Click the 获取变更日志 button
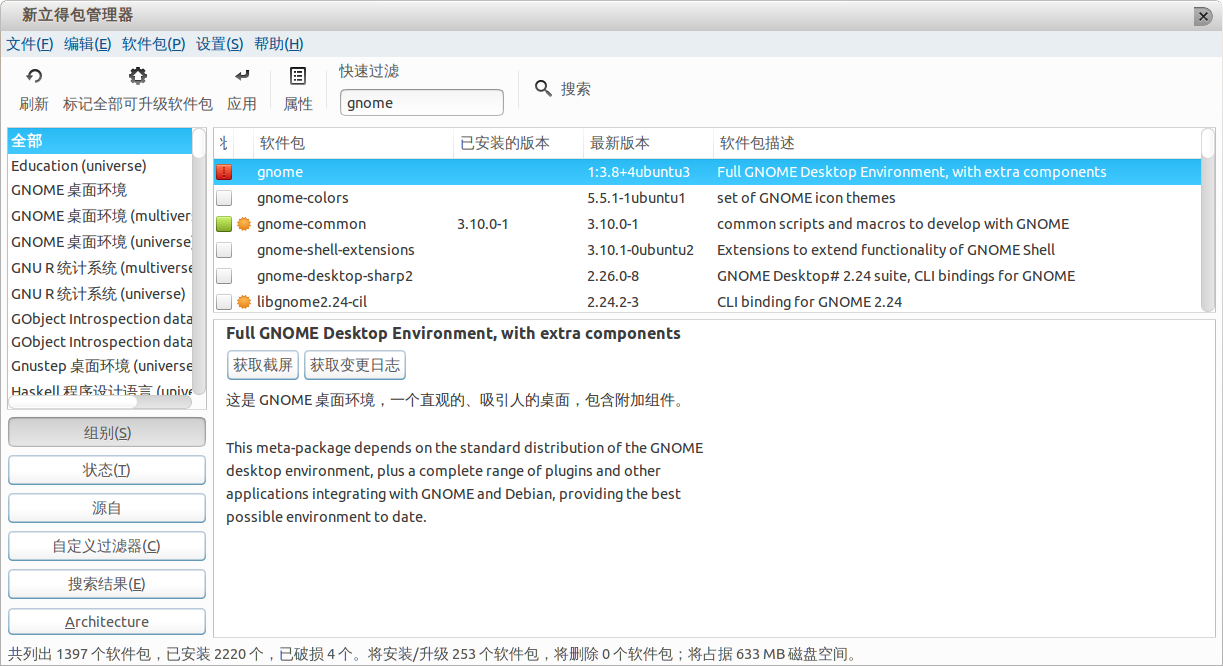This screenshot has height=666, width=1223. point(355,365)
